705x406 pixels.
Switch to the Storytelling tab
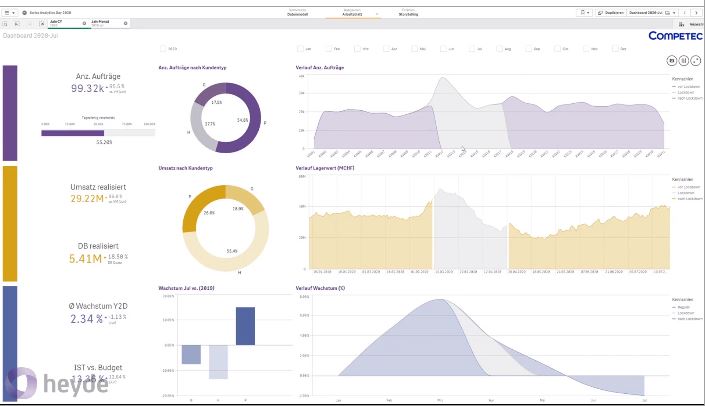point(408,13)
